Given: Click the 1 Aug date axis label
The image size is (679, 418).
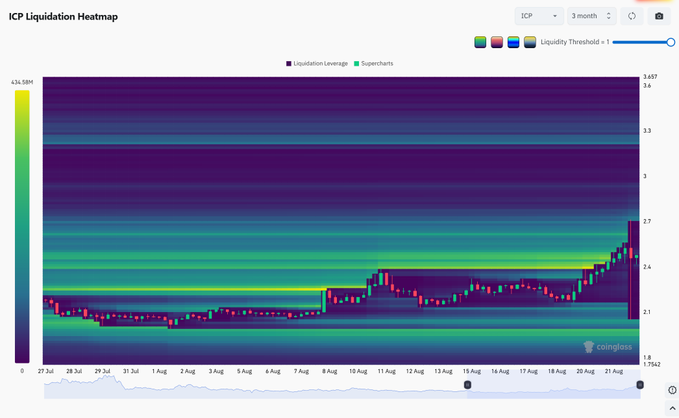Looking at the screenshot, I should pyautogui.click(x=159, y=371).
